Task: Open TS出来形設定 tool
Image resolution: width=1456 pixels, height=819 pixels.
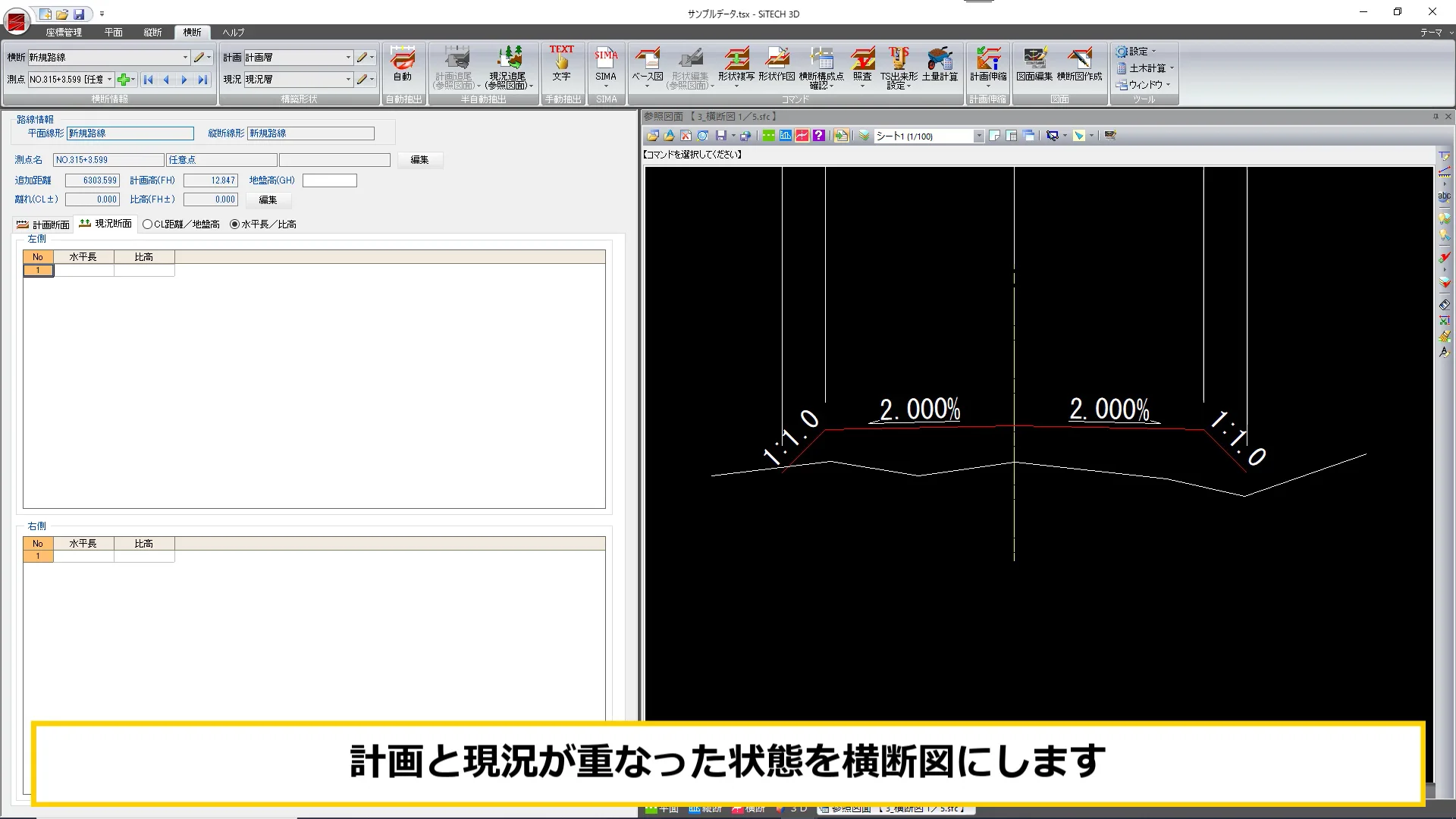Action: 899,67
